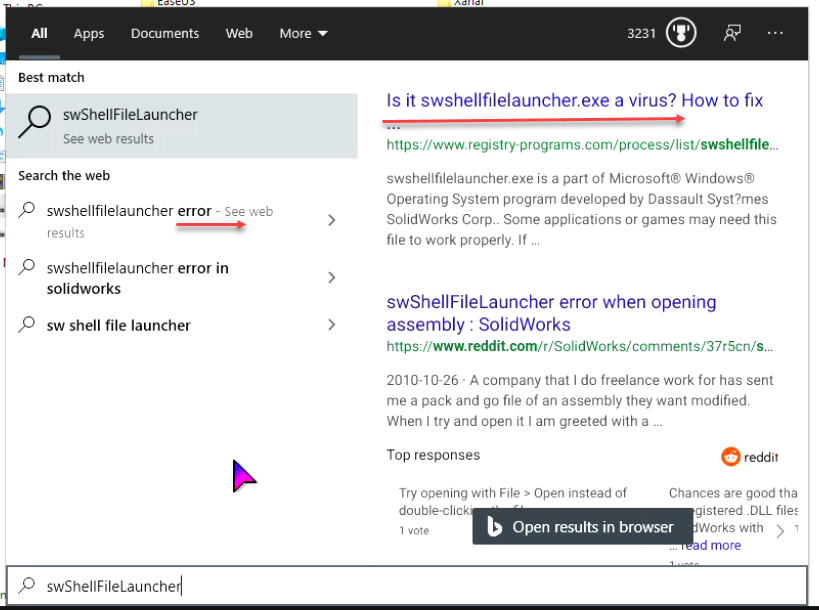Click the 'read more' link

point(711,545)
